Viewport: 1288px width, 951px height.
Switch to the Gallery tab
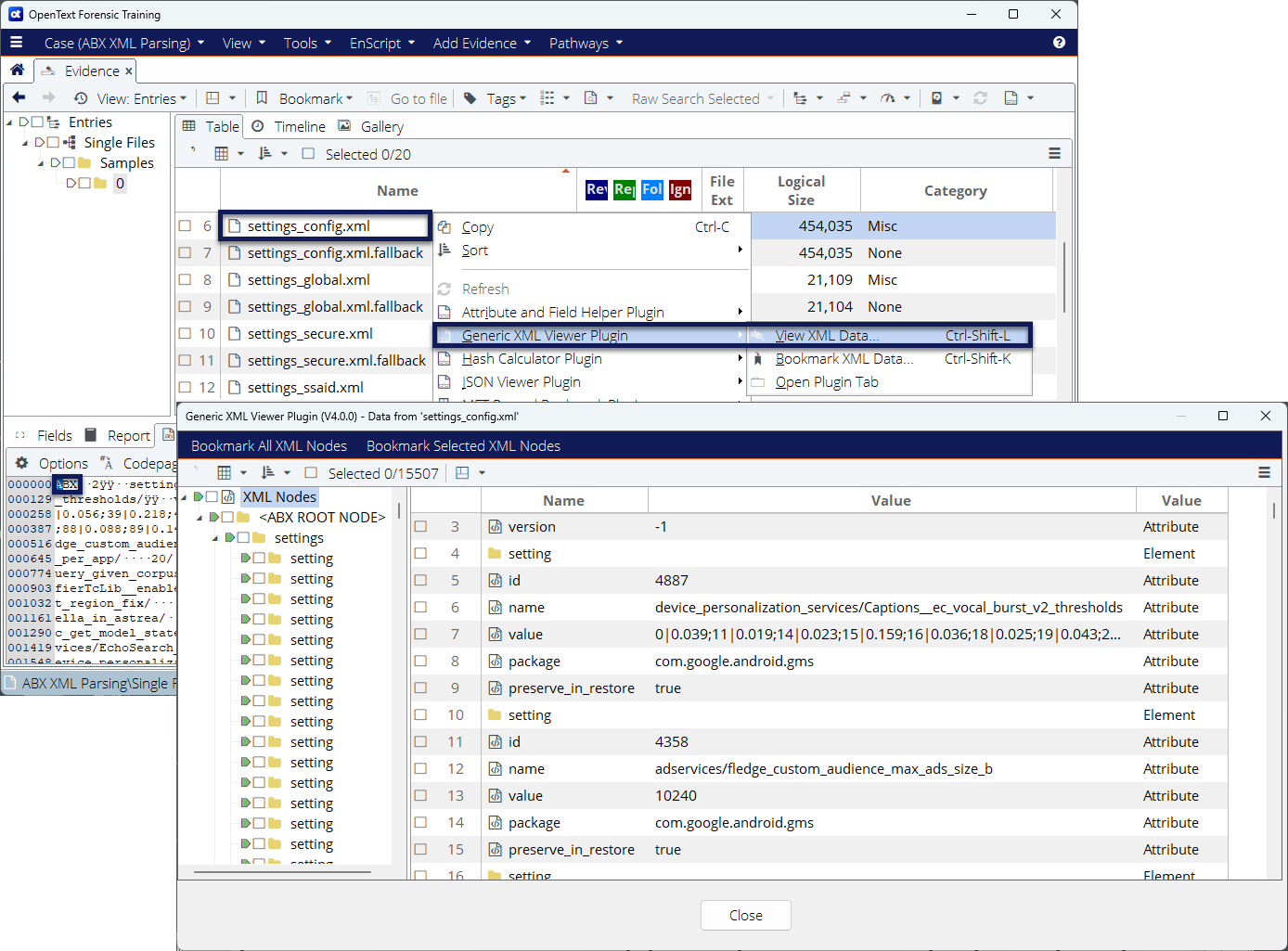[x=370, y=126]
